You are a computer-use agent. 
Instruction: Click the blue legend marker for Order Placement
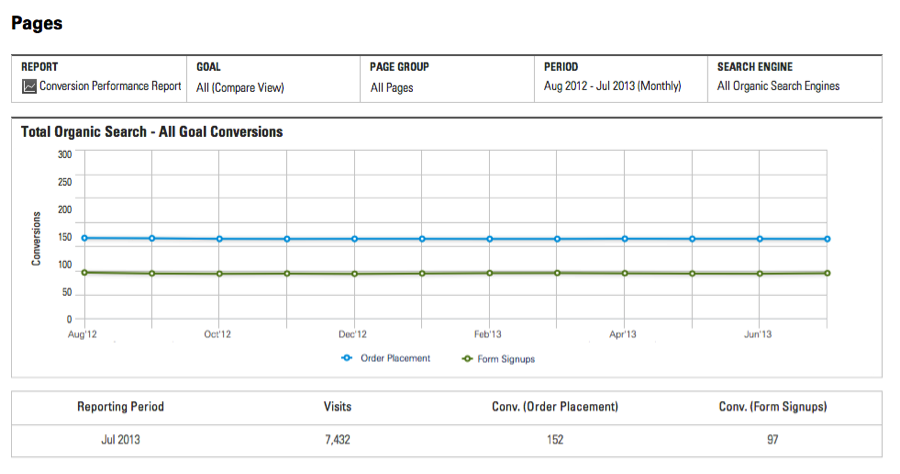[x=347, y=358]
